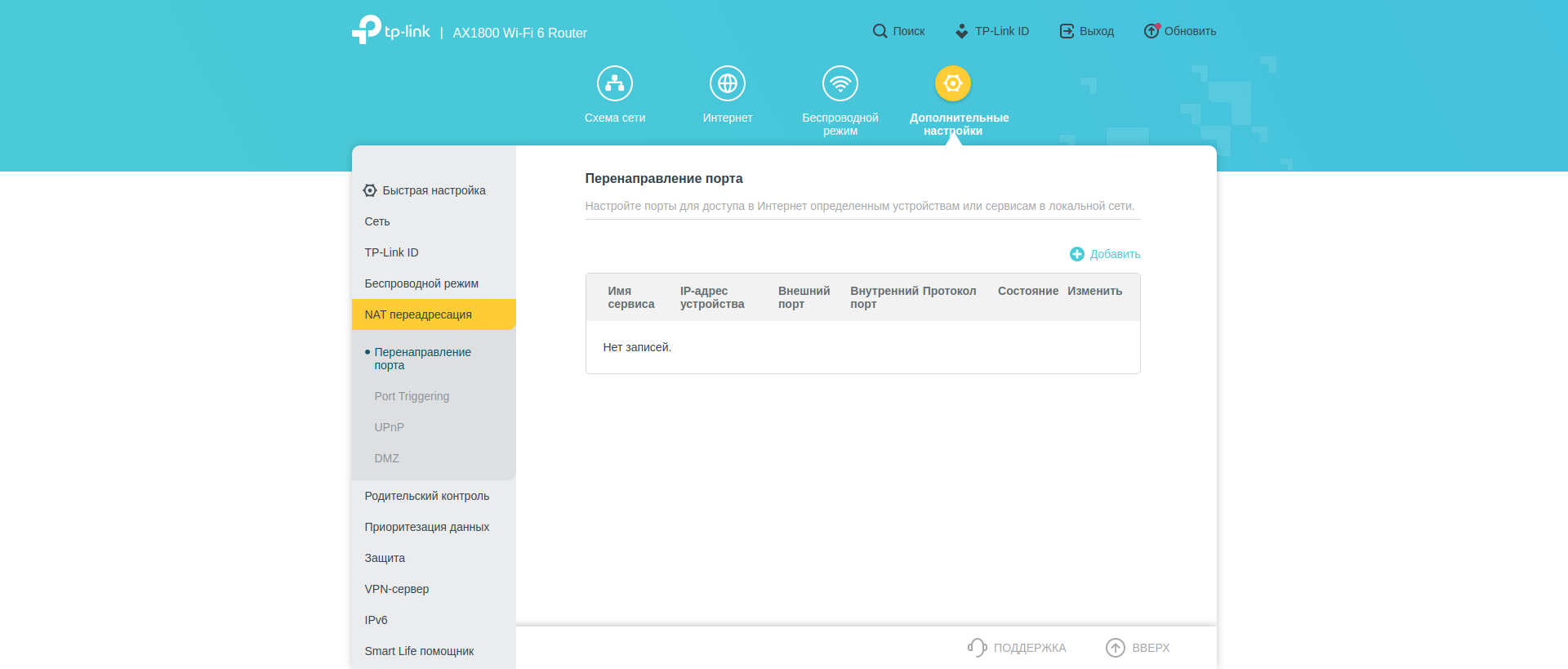
Task: Open TP-Link ID in the top bar
Action: 992,31
